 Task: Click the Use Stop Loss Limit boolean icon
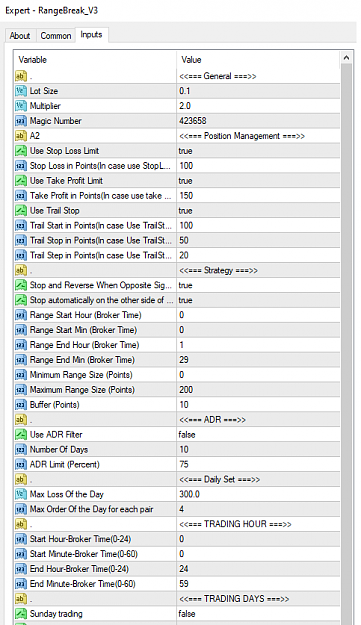coord(21,151)
